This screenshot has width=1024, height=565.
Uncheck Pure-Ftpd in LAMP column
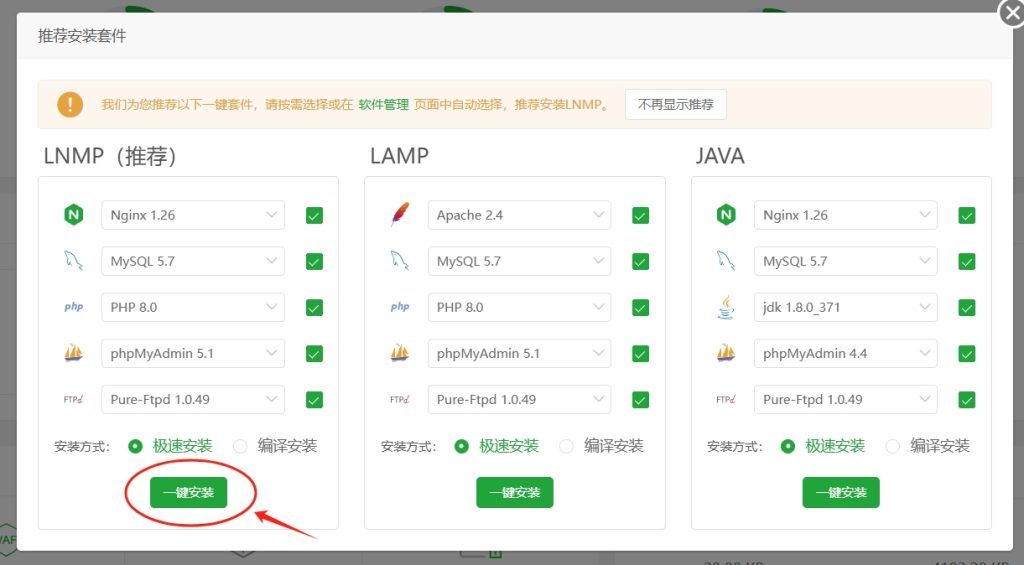pyautogui.click(x=641, y=400)
